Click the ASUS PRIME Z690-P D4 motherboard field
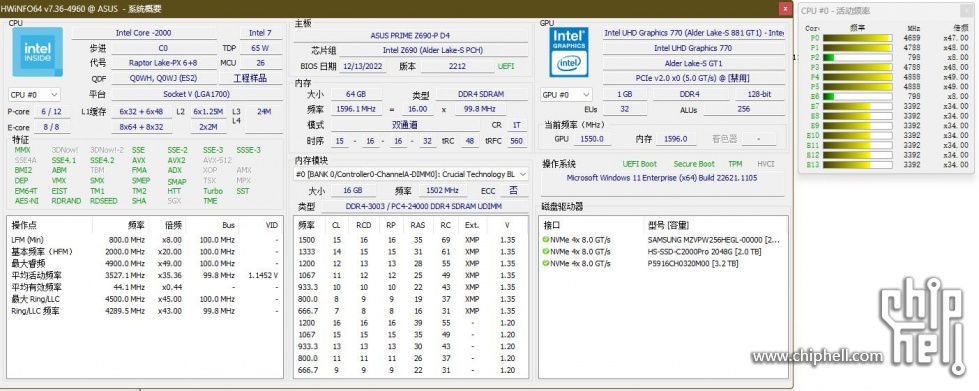Viewport: 979px width, 391px height. [410, 36]
